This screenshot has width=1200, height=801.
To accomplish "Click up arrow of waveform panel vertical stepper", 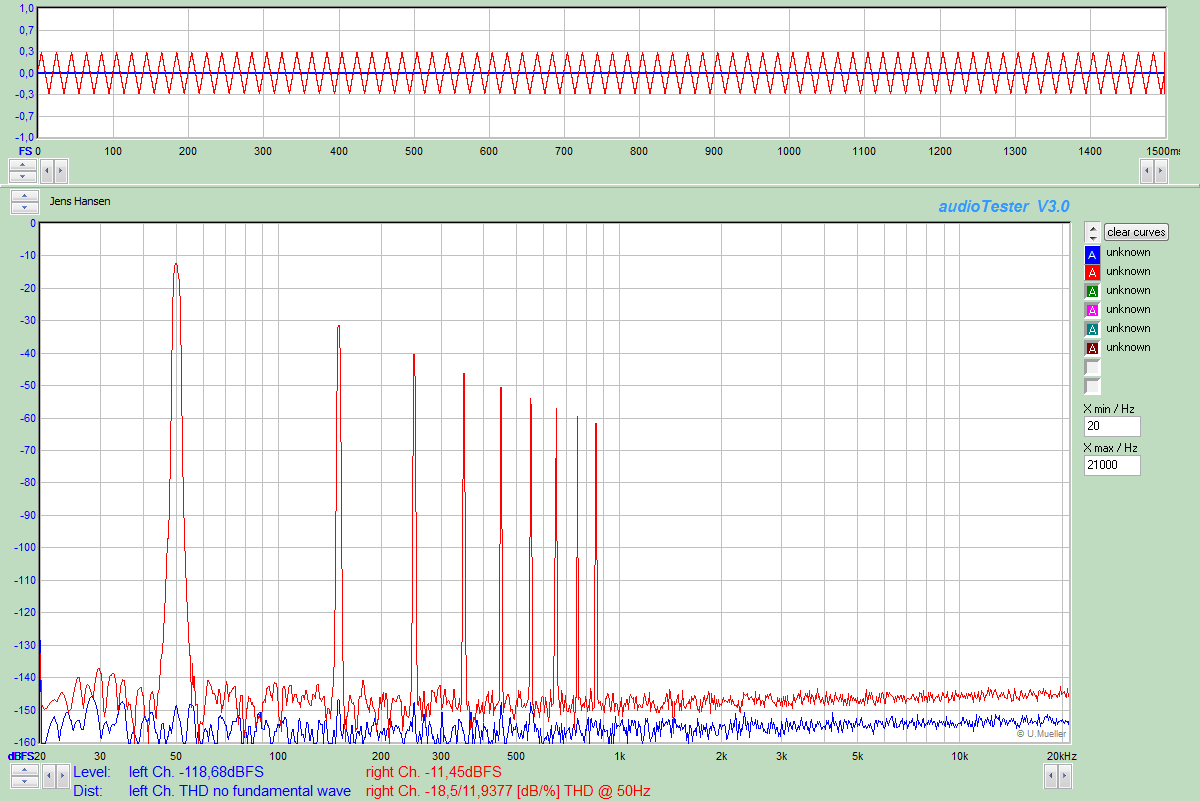I will (24, 165).
